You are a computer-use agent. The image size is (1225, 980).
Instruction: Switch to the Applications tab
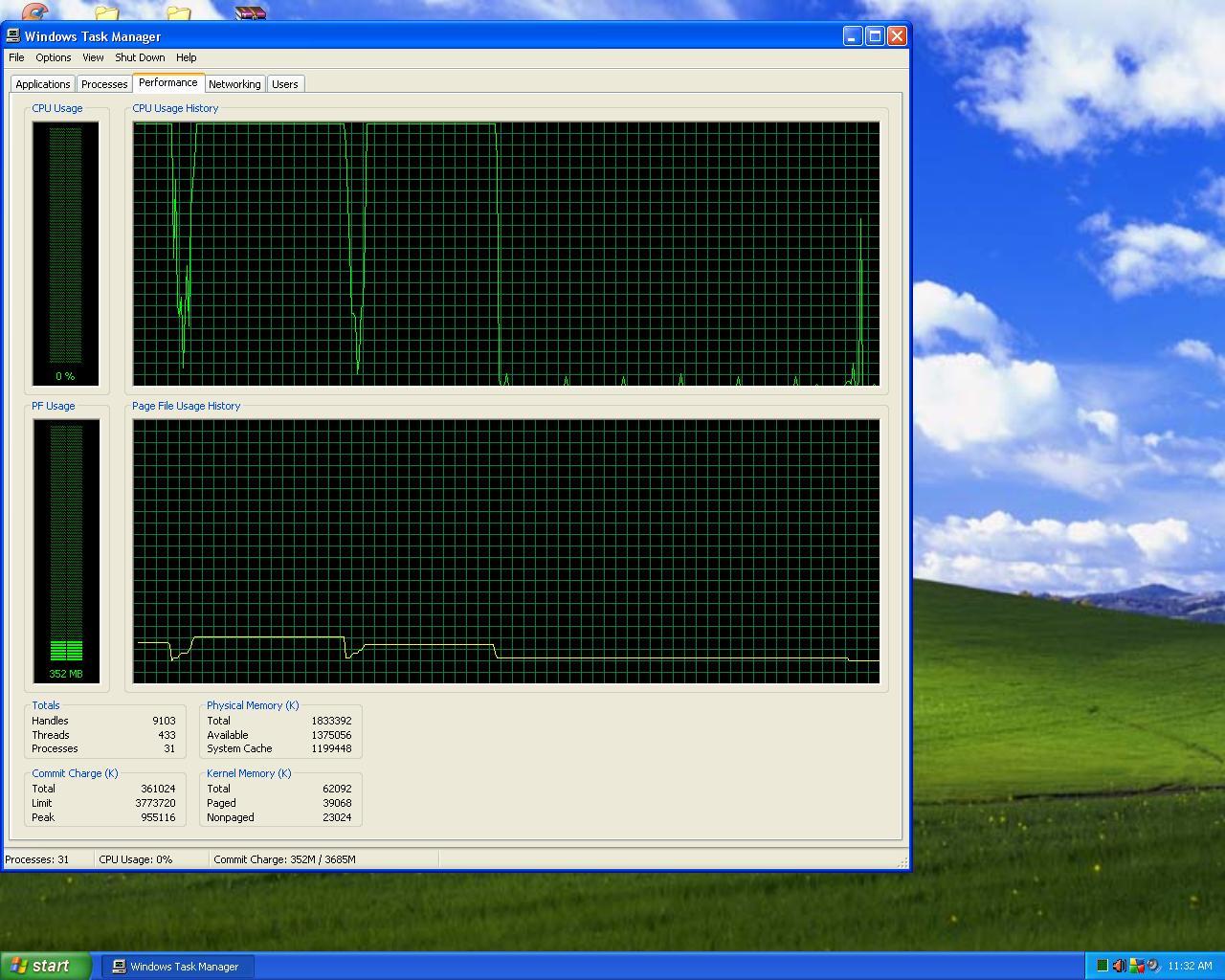[x=43, y=84]
